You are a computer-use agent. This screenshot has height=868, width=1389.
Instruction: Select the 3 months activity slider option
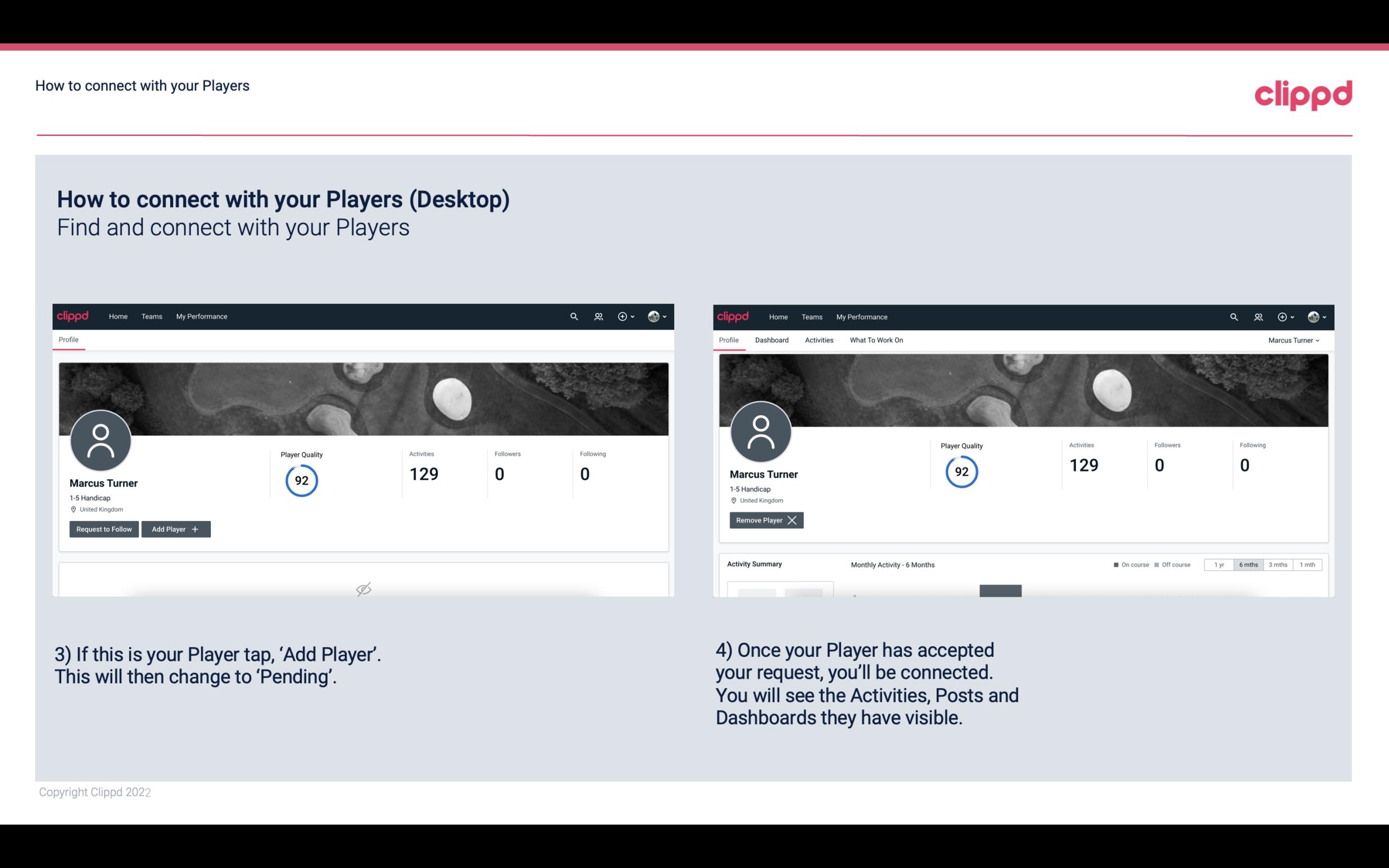pyautogui.click(x=1278, y=564)
